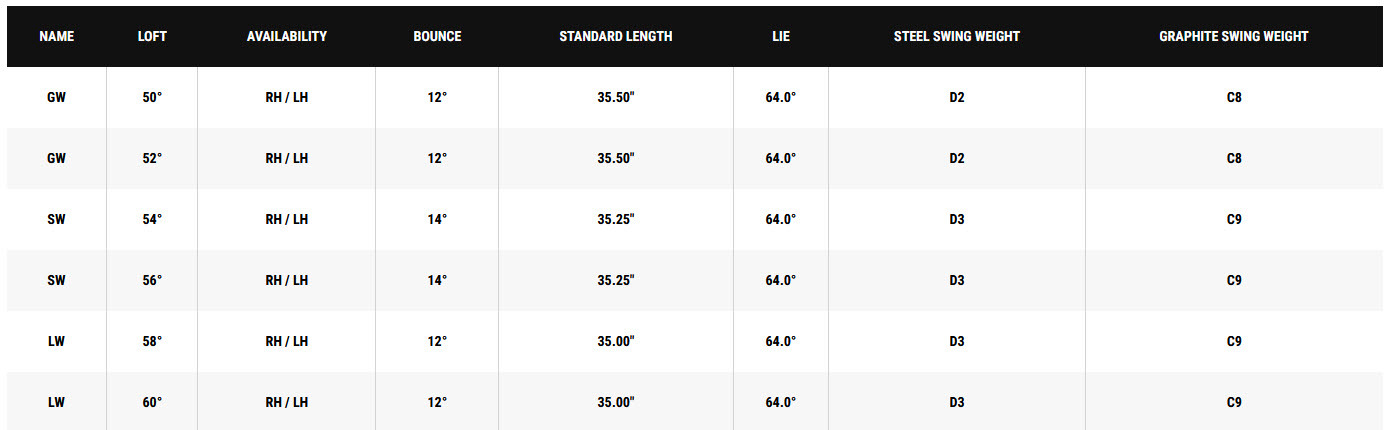
Task: Select the 35.50" length in first row
Action: coord(616,98)
